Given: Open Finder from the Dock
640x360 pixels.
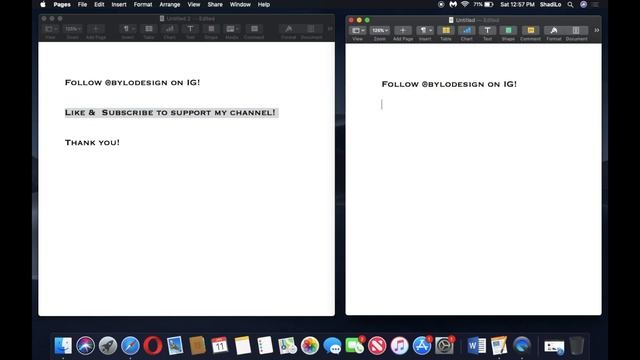Looking at the screenshot, I should (x=63, y=346).
